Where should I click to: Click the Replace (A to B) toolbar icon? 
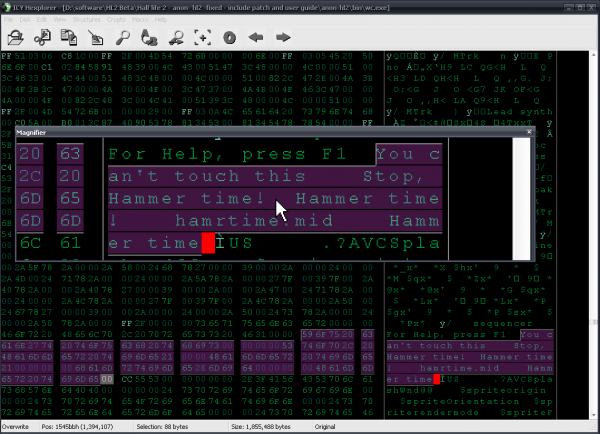149,38
